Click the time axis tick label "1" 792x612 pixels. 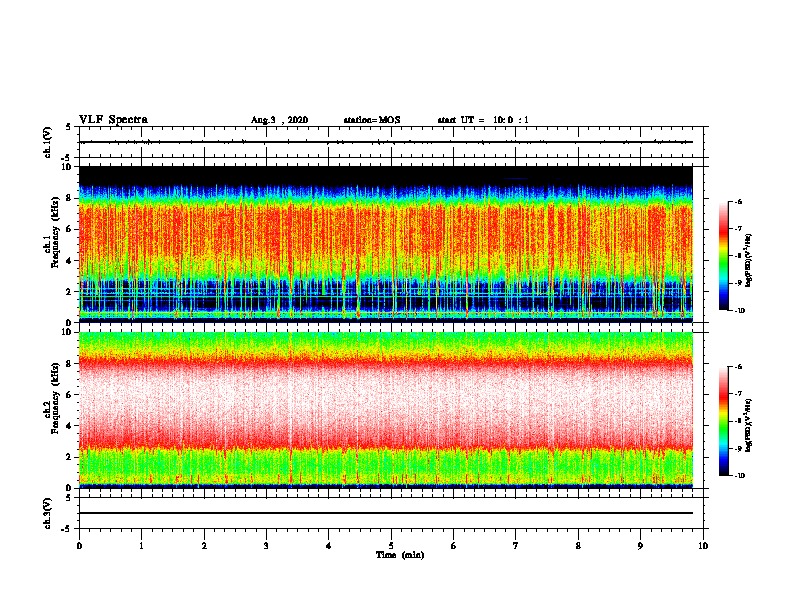click(x=141, y=546)
